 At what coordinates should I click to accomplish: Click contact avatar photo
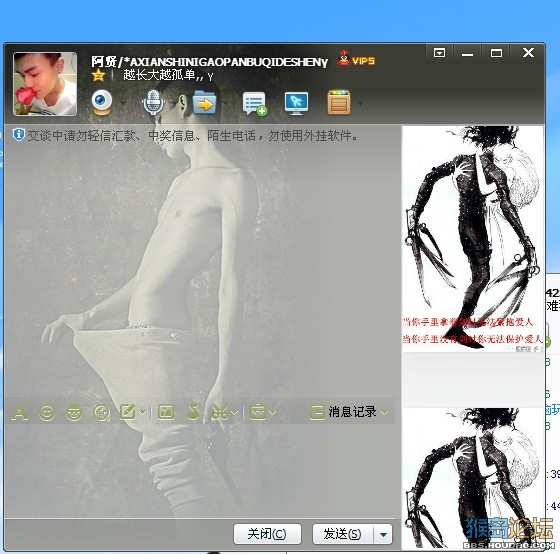tap(45, 84)
